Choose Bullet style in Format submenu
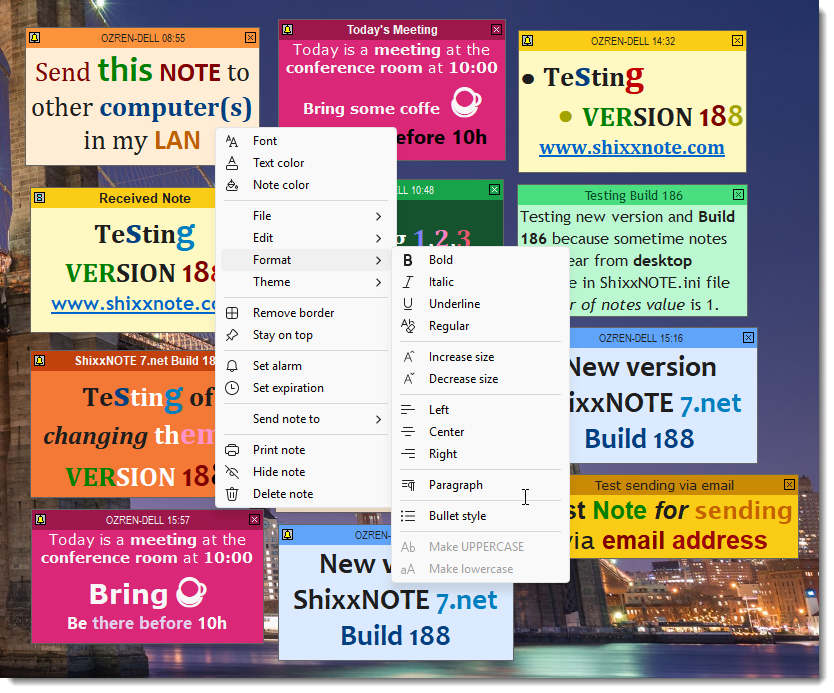Image resolution: width=834 pixels, height=693 pixels. pos(480,516)
